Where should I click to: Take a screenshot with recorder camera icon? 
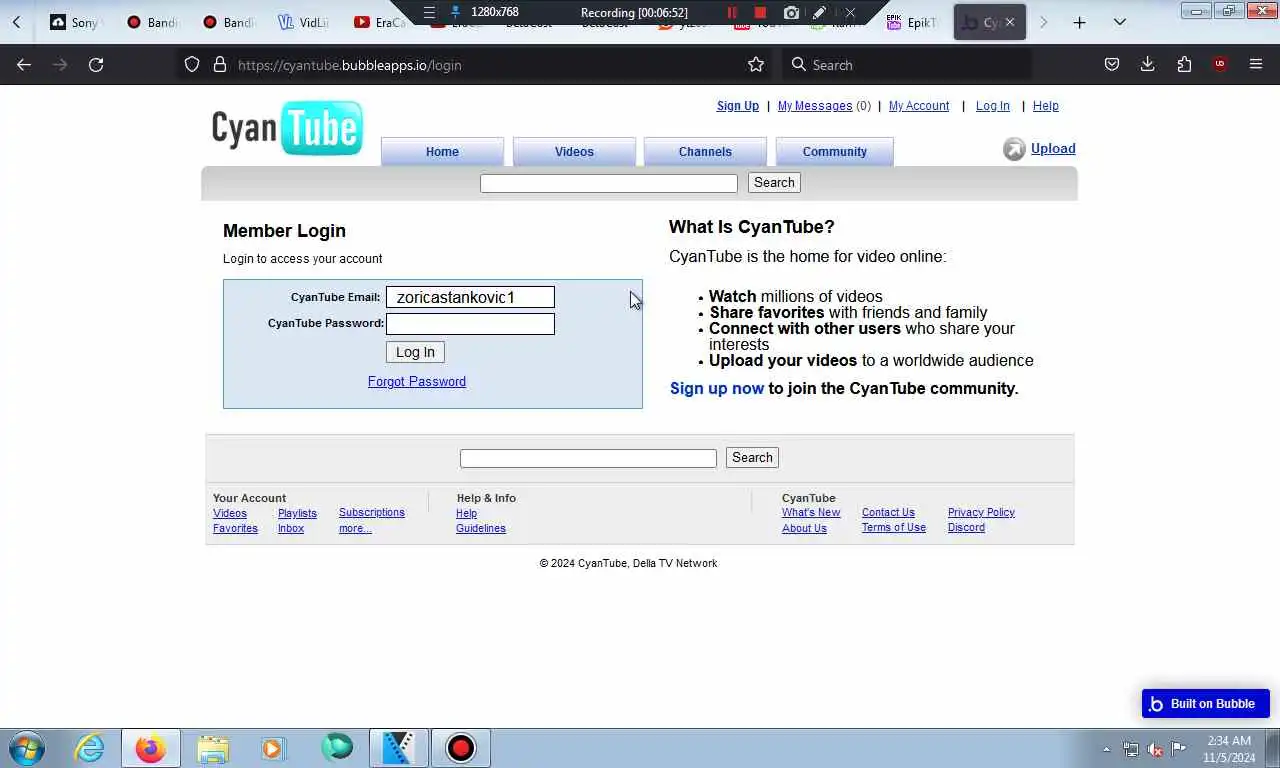coord(791,13)
